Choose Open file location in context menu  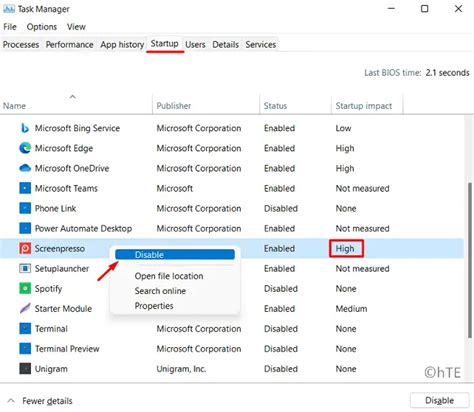(x=169, y=276)
